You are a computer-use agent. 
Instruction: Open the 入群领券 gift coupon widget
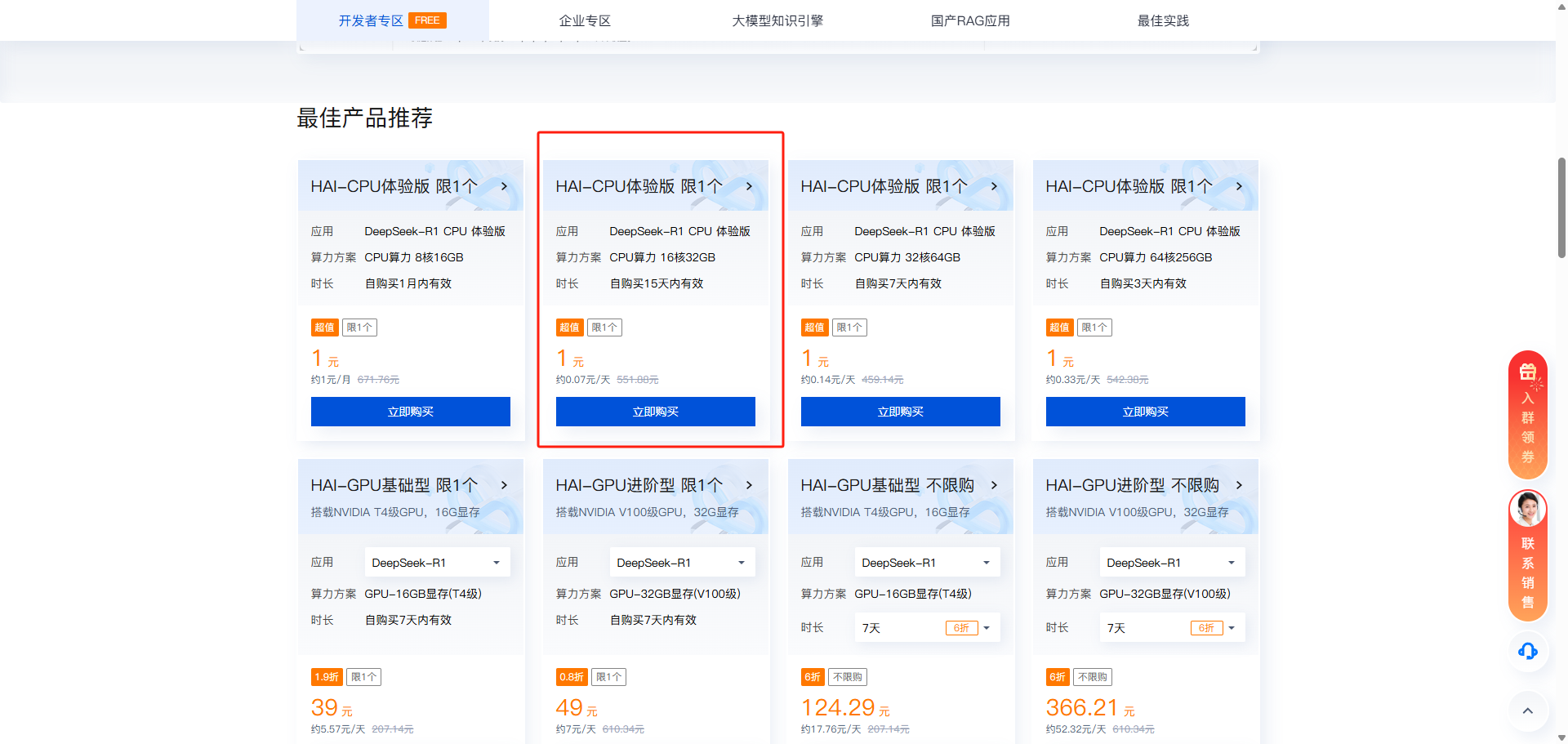[1527, 415]
